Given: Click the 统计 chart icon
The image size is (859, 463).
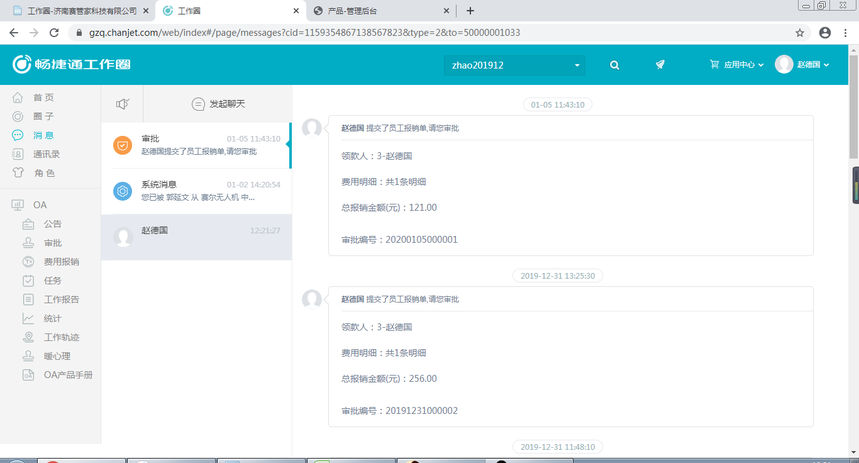Looking at the screenshot, I should [x=28, y=318].
